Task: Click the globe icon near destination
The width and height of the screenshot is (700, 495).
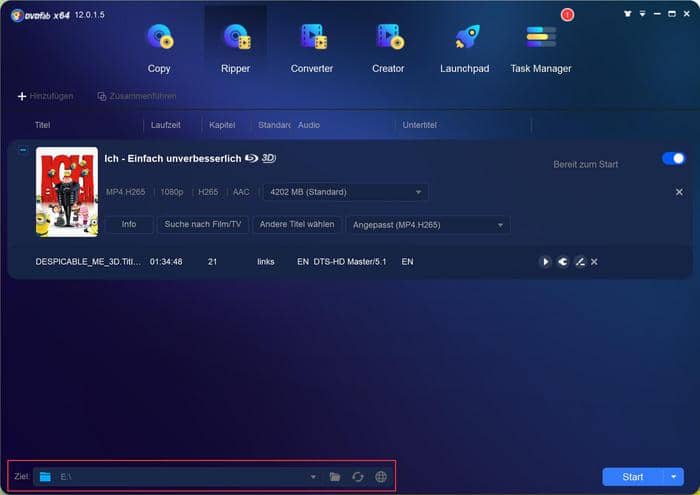Action: 381,477
